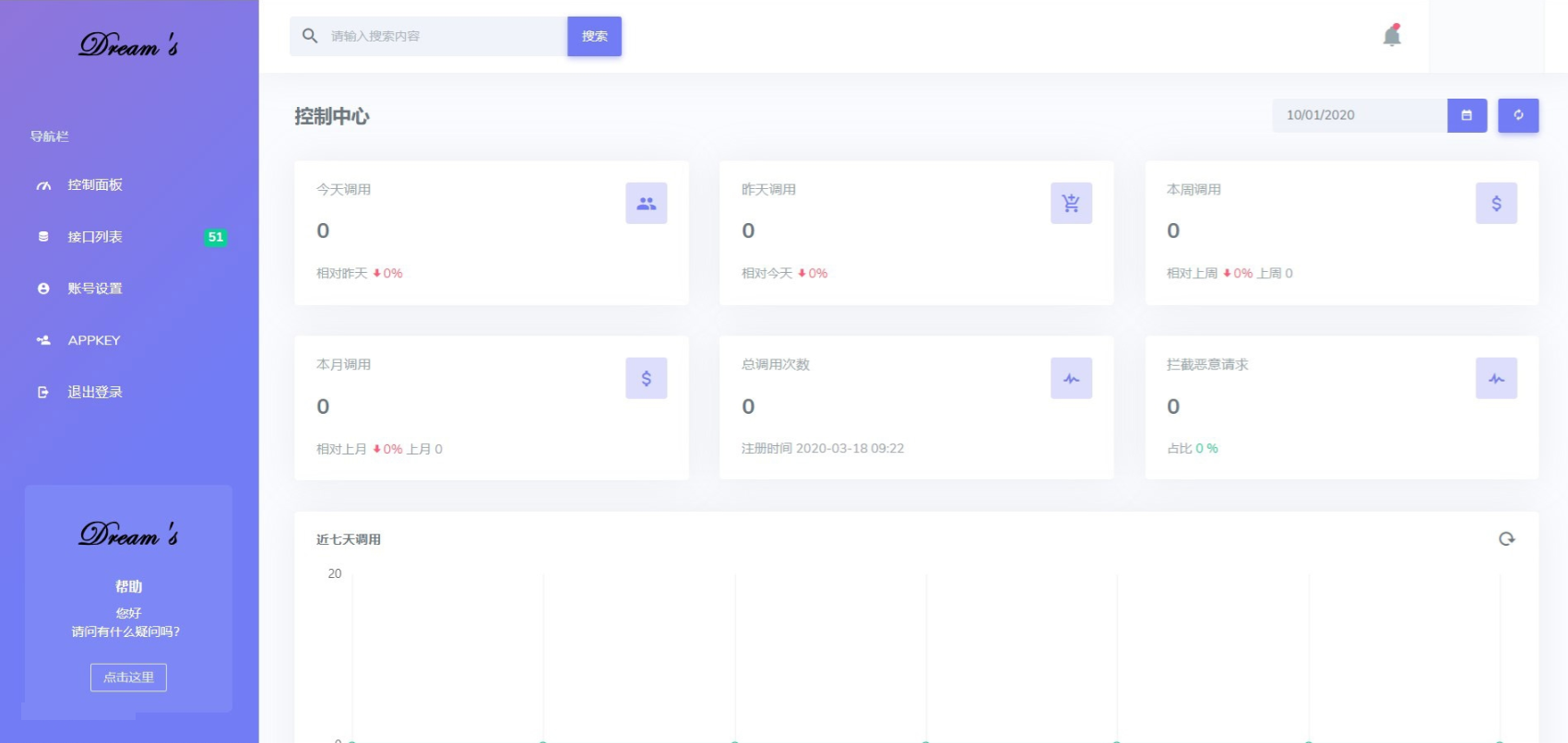Open 控制面板 in the sidebar

coord(95,185)
